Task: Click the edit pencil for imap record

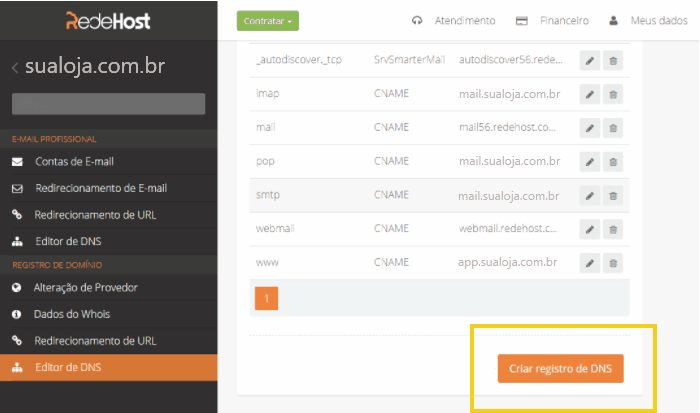Action: point(590,94)
